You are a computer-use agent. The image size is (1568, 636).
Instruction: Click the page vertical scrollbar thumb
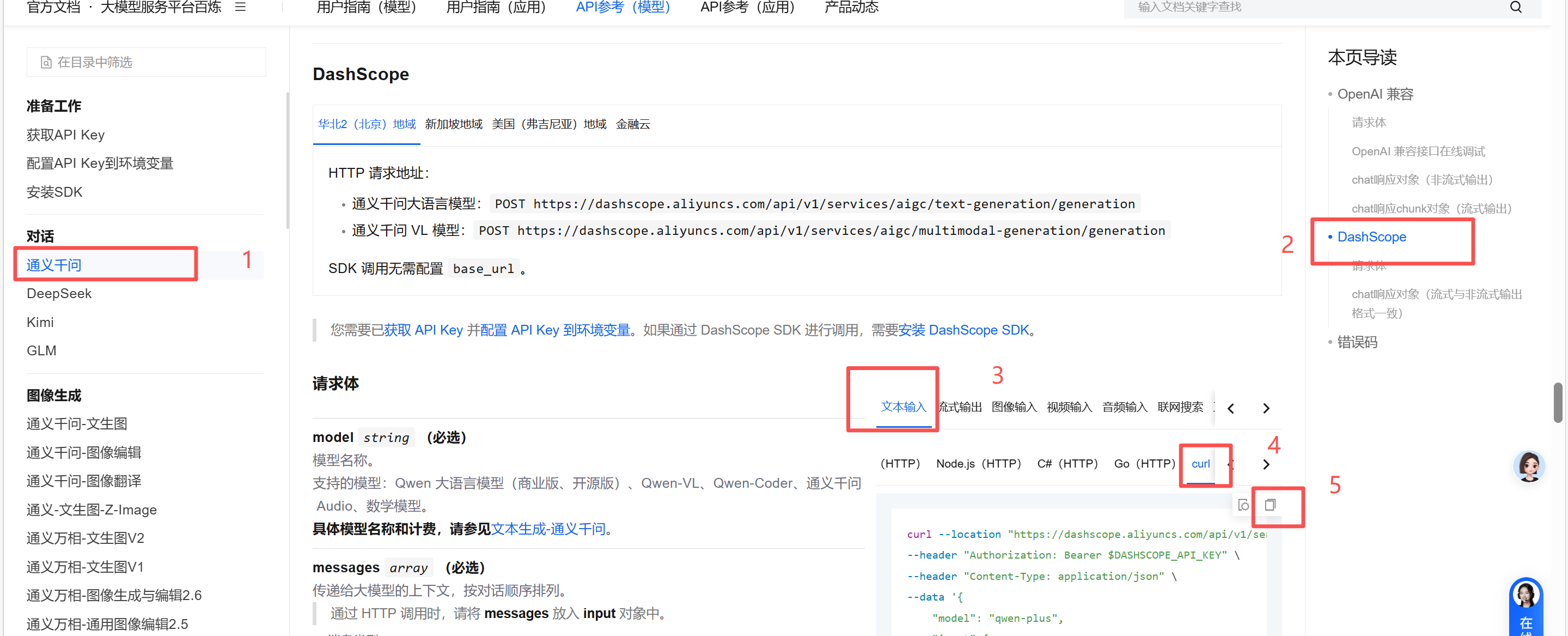[x=1557, y=402]
